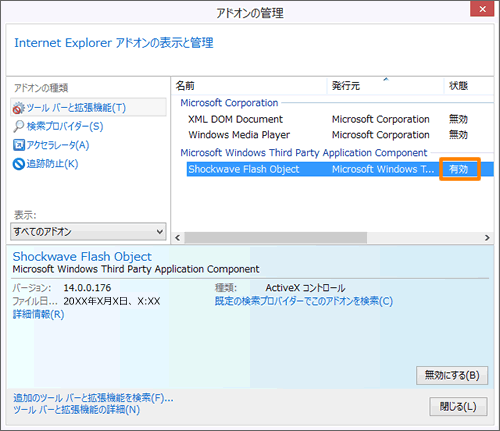500x431 pixels.
Task: Click the search providers magnifier icon
Action: click(x=19, y=126)
